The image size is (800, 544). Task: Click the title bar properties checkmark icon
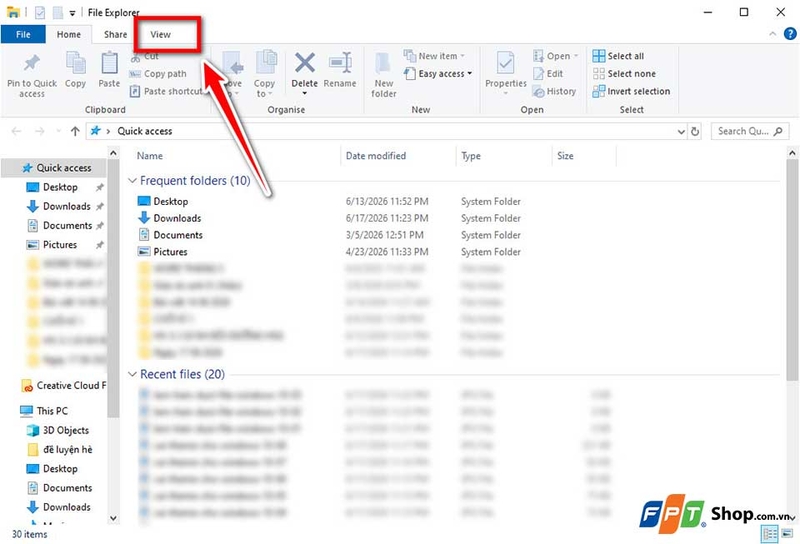click(40, 12)
